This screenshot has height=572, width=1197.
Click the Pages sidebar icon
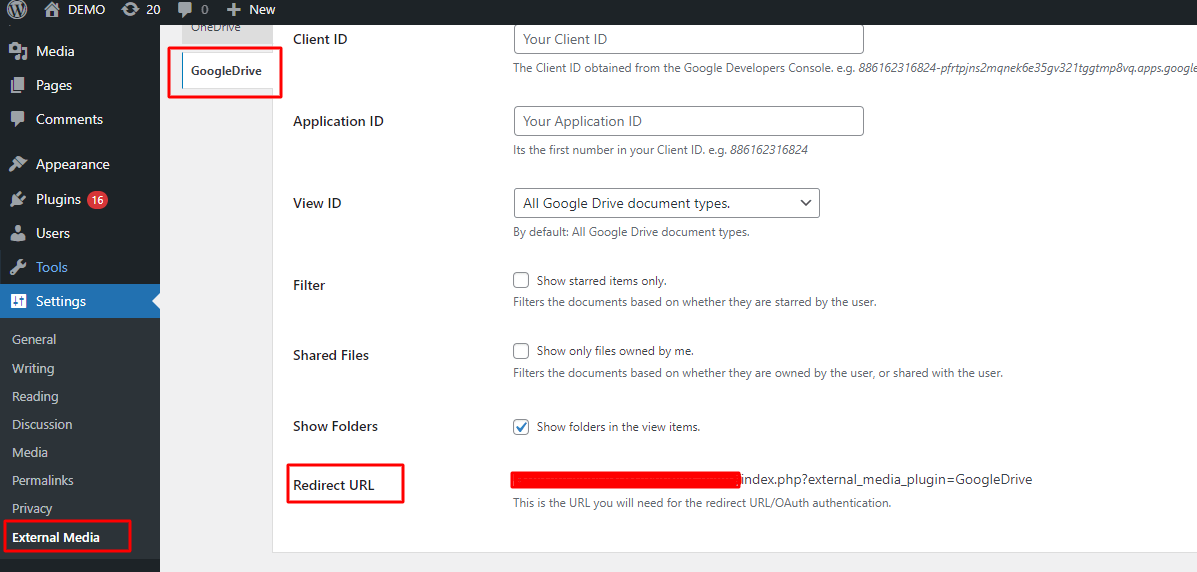coord(18,86)
